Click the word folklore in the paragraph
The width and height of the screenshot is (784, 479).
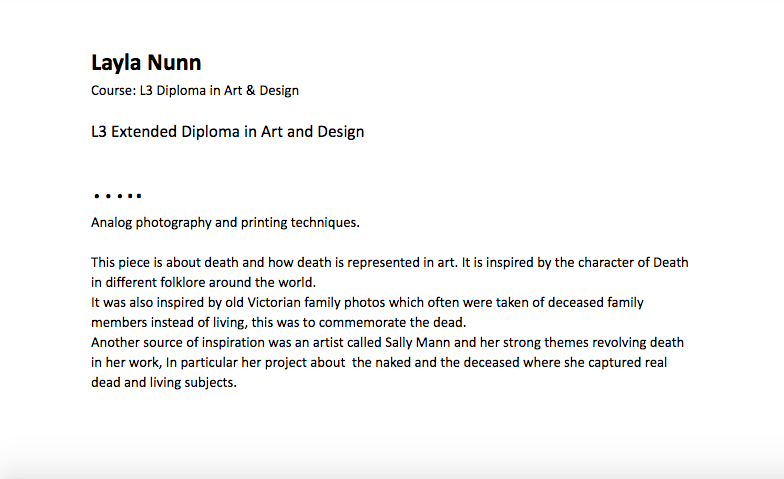point(182,282)
